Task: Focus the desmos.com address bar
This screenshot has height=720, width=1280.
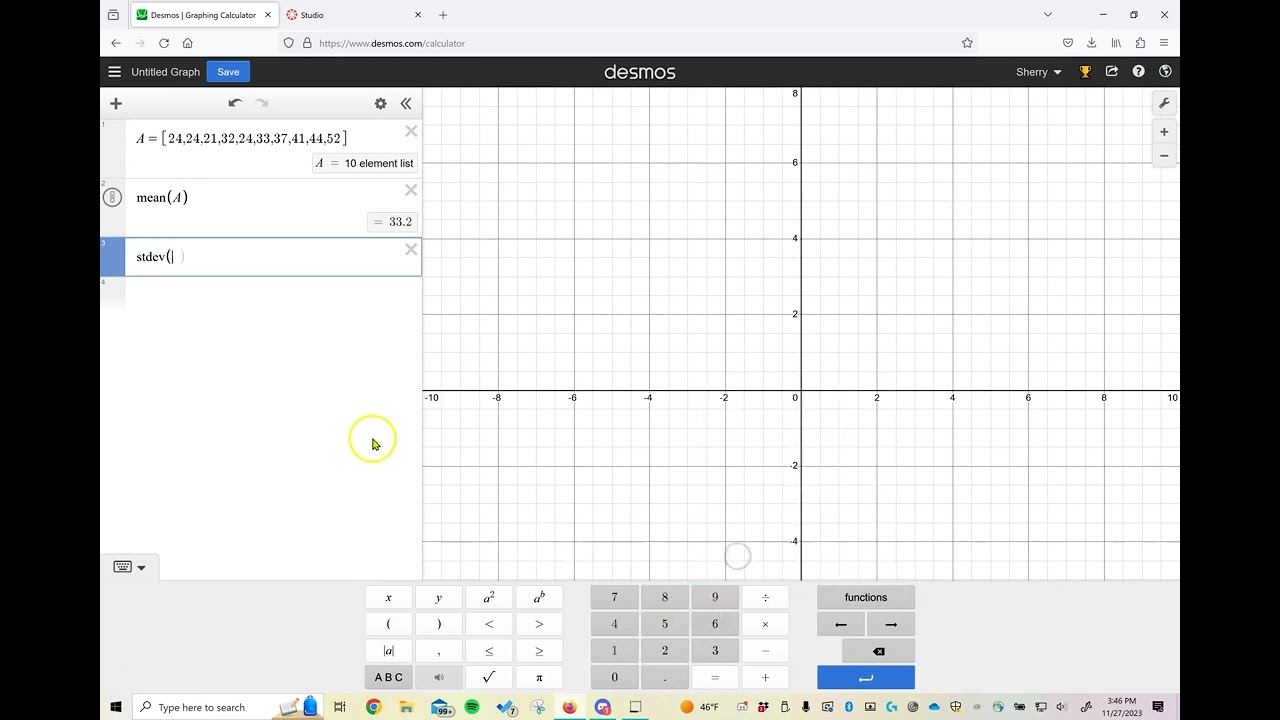Action: coord(630,43)
